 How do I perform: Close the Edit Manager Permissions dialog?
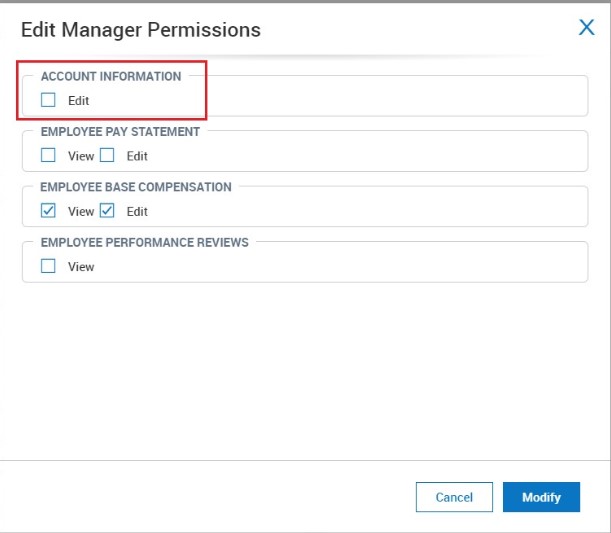(x=587, y=28)
